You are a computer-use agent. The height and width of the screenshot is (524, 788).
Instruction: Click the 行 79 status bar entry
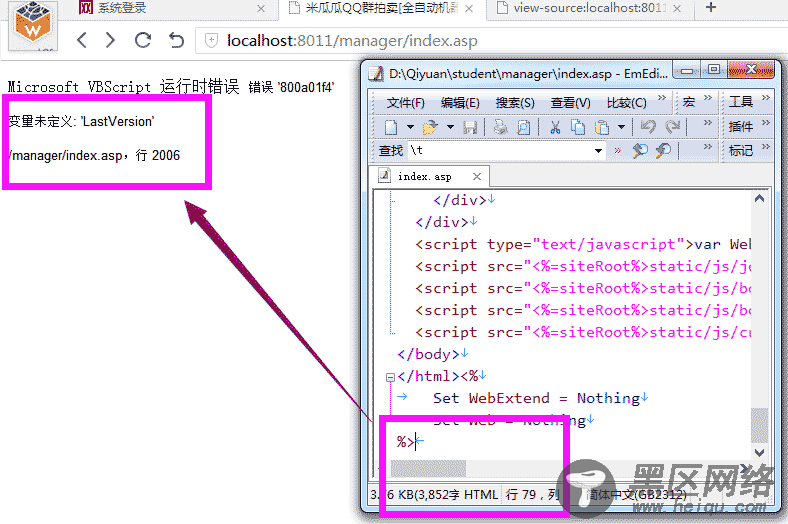pos(532,495)
